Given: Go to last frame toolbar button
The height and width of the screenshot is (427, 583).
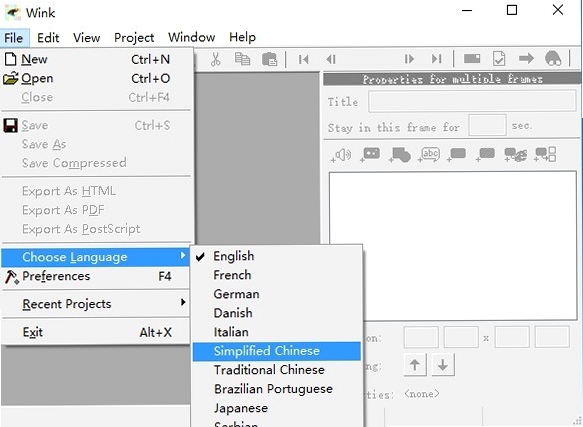Looking at the screenshot, I should [x=436, y=59].
